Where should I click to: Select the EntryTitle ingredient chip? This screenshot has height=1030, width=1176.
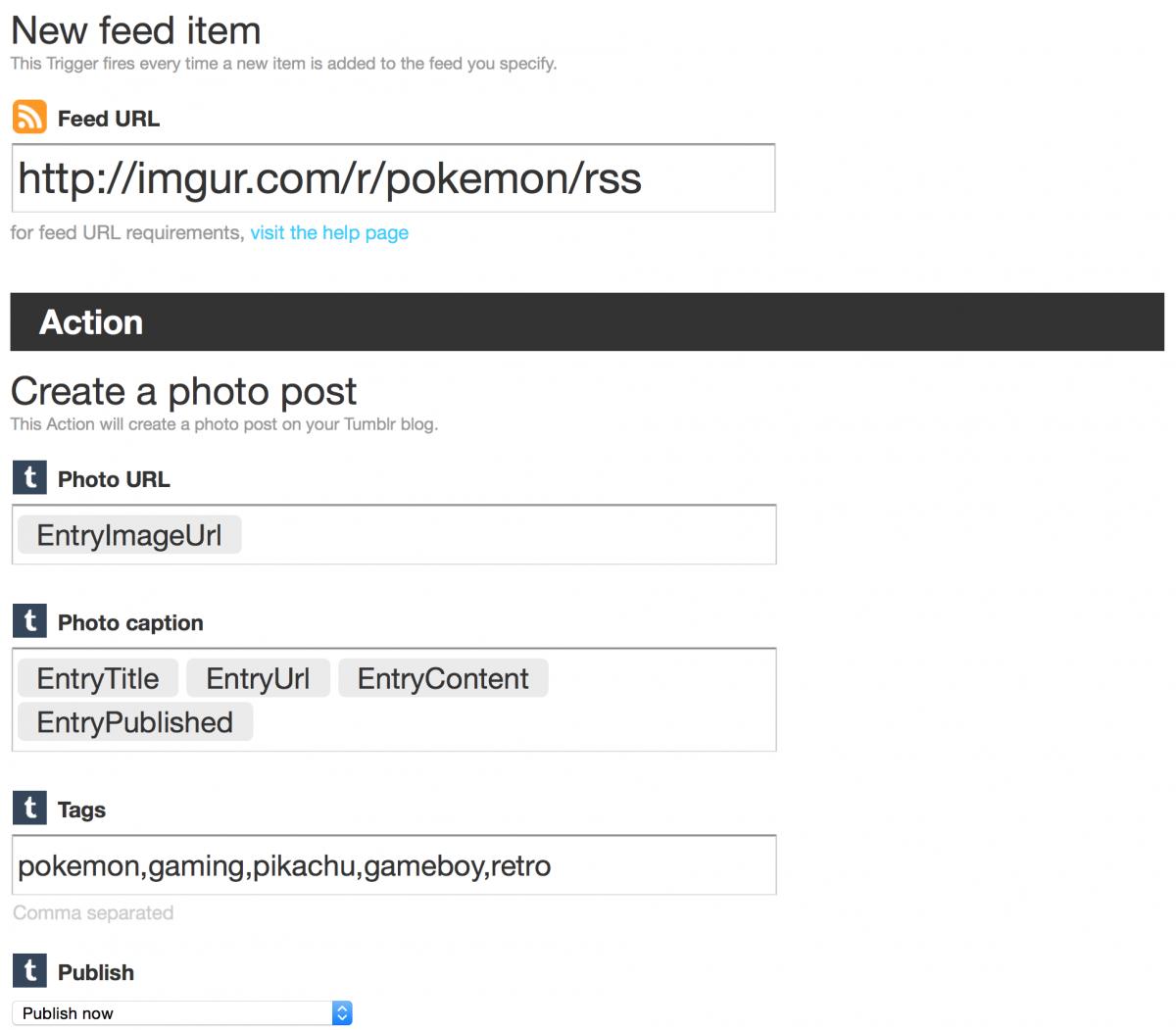[x=98, y=678]
